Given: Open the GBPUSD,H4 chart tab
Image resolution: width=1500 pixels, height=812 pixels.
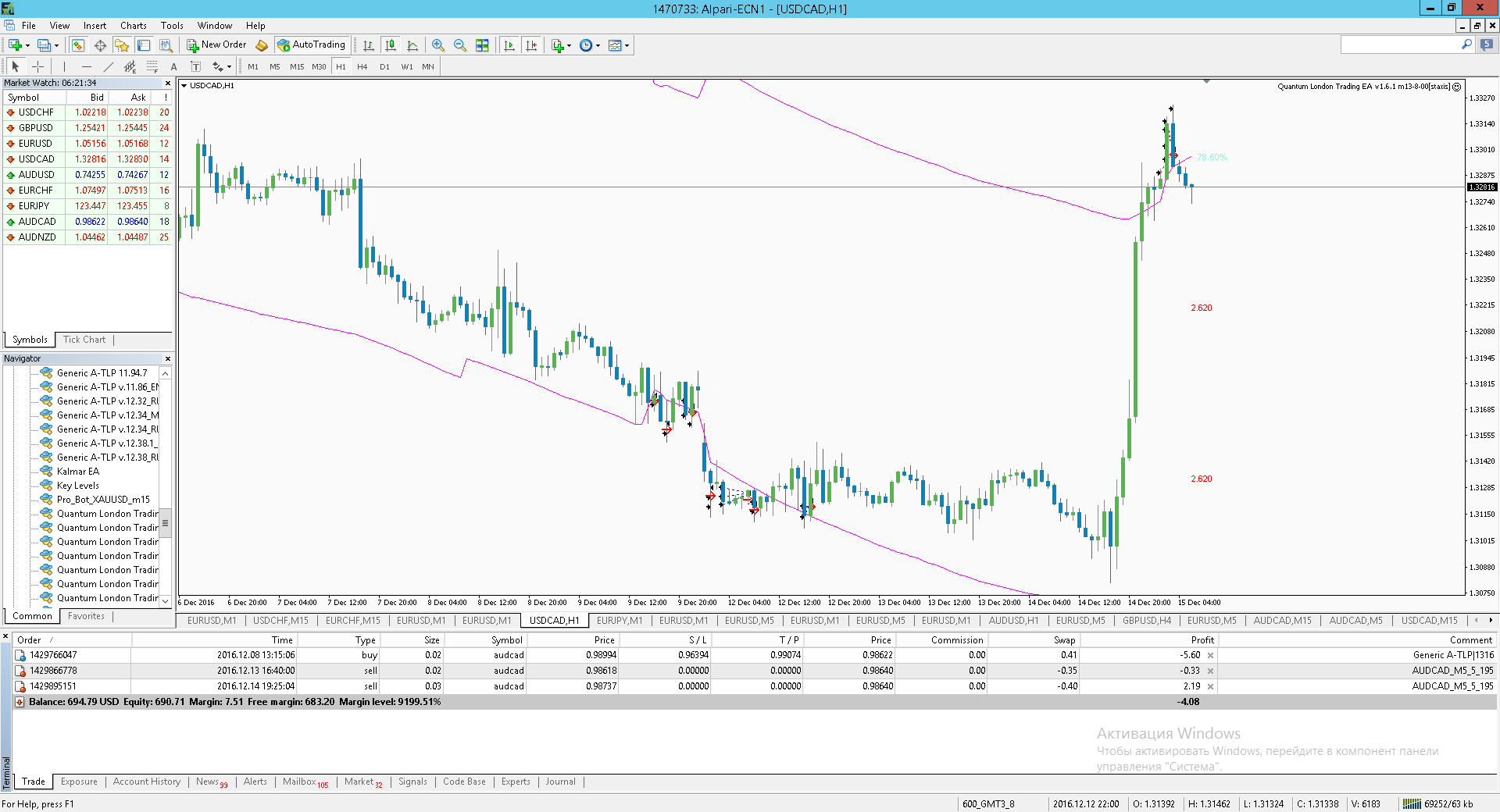Looking at the screenshot, I should pos(1147,621).
